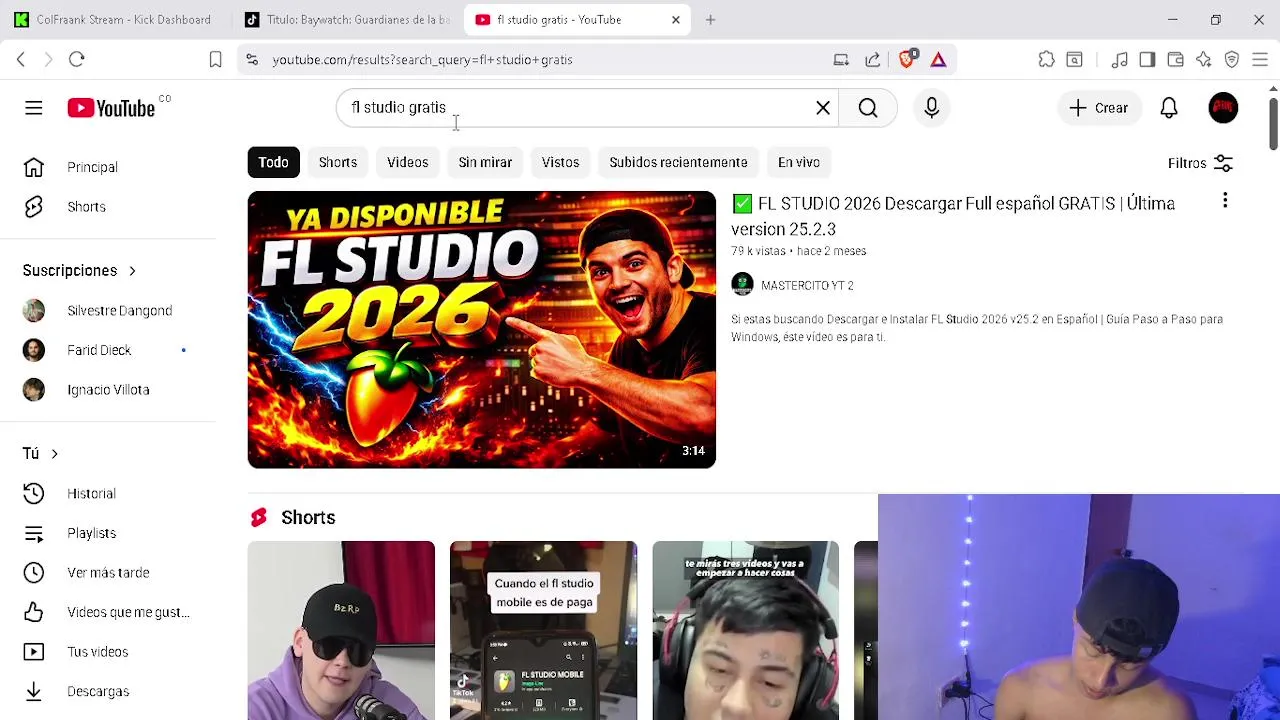Select the Vistos filter chip

pos(560,162)
